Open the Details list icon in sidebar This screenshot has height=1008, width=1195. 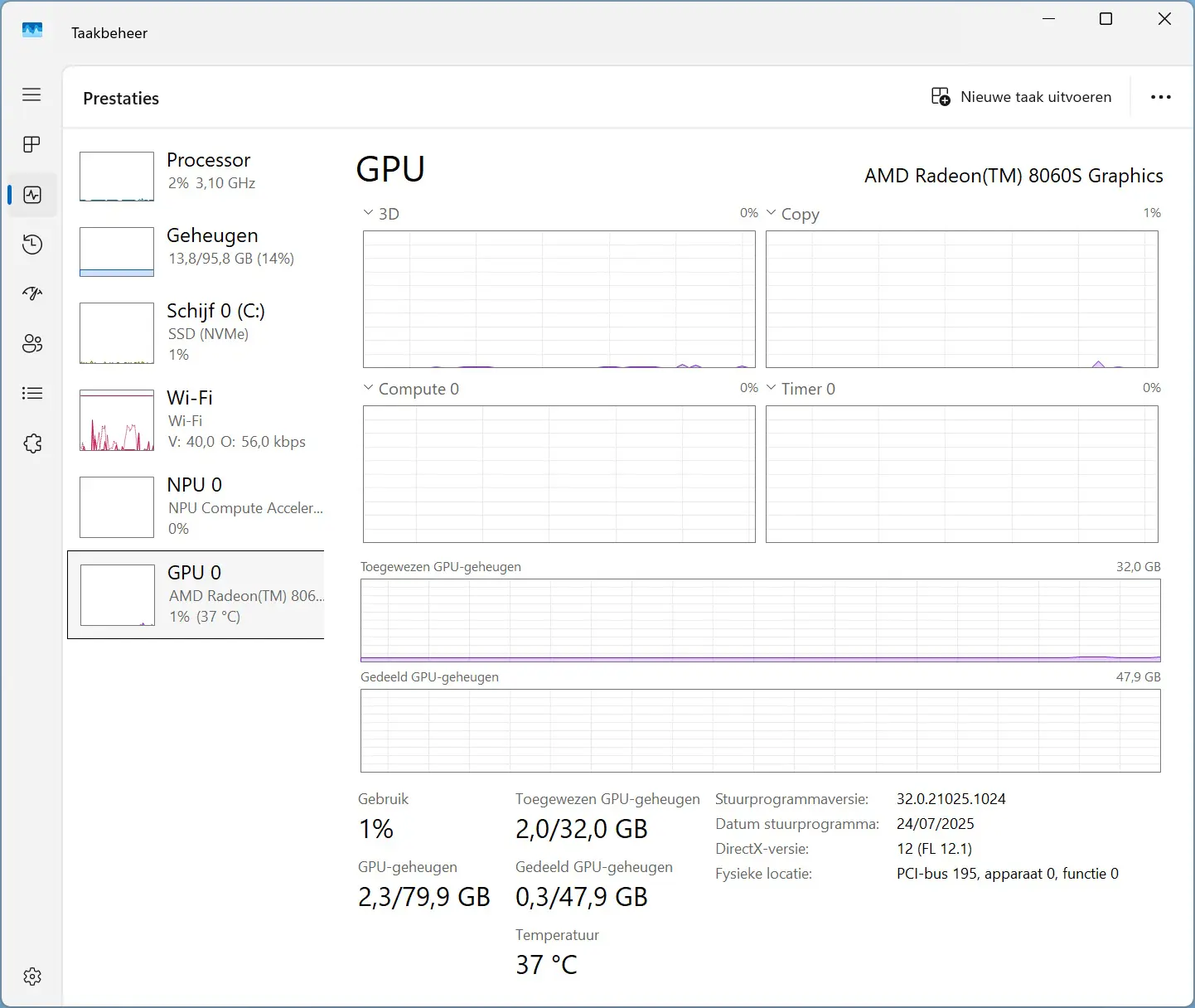coord(32,393)
